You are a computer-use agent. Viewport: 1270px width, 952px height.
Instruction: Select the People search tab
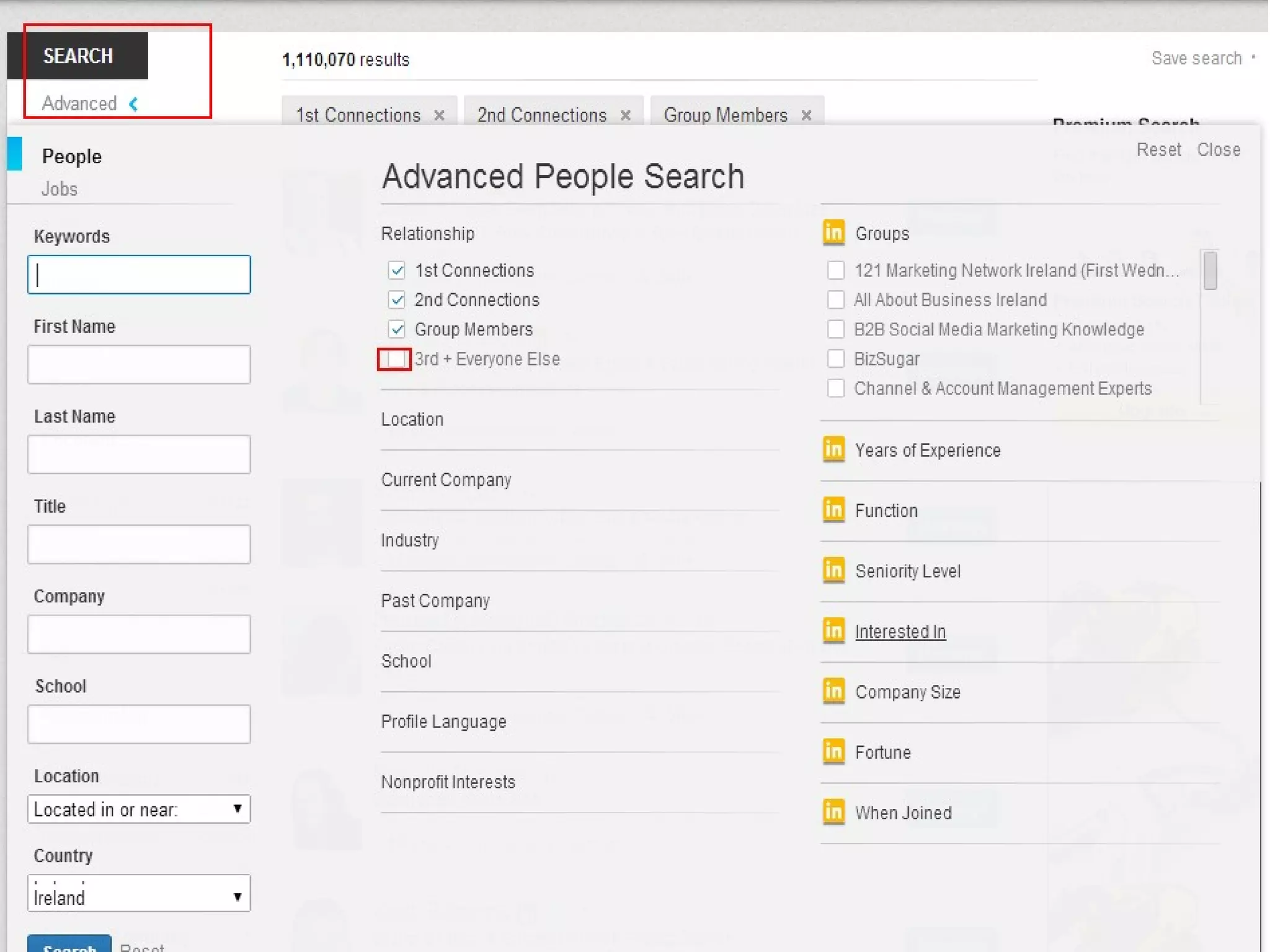[x=71, y=156]
